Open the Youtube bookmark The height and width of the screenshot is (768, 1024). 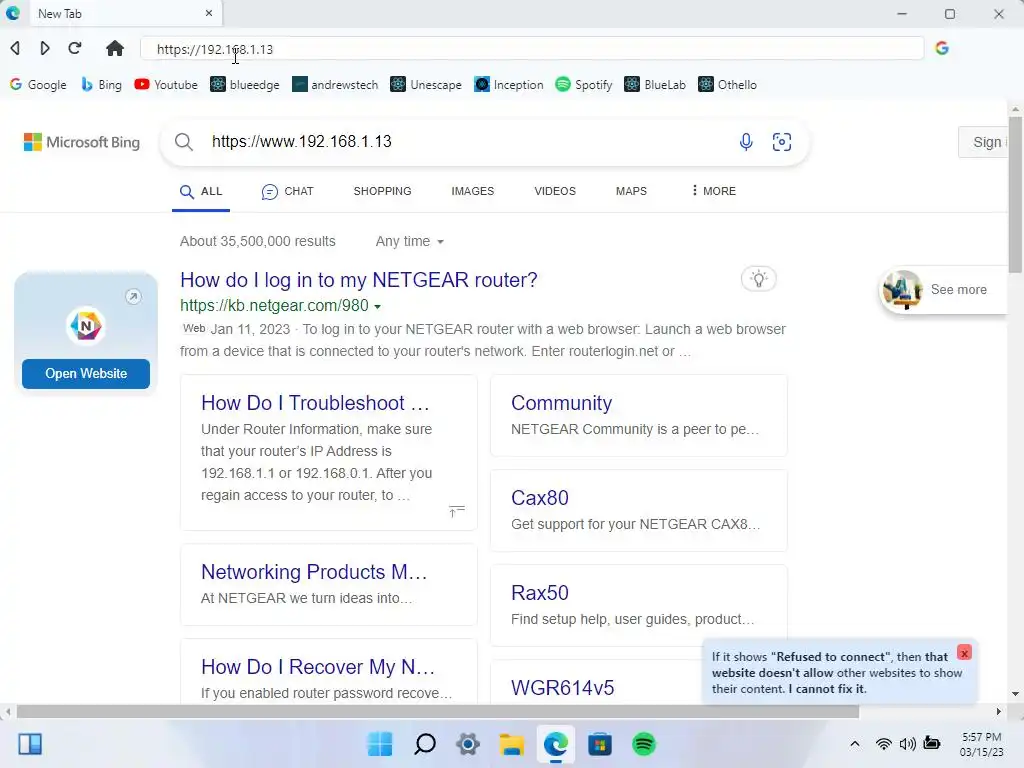coord(166,84)
